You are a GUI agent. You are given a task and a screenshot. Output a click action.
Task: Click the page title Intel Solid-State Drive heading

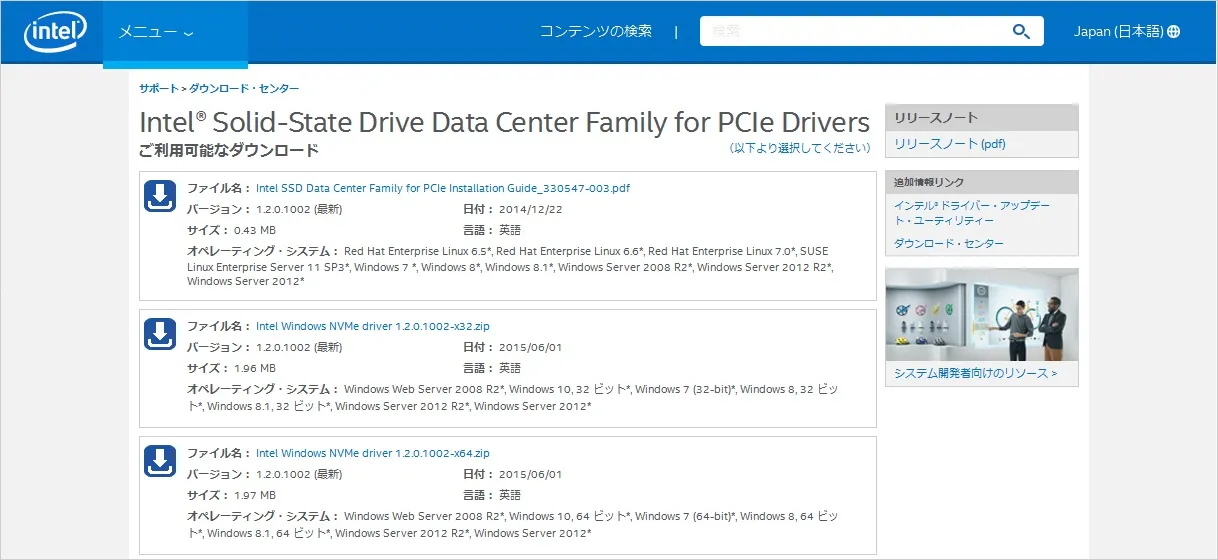coord(504,122)
